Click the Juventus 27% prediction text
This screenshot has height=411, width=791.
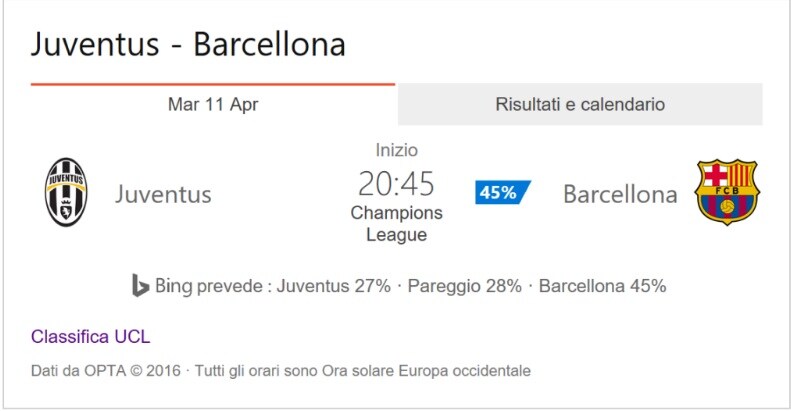[333, 286]
